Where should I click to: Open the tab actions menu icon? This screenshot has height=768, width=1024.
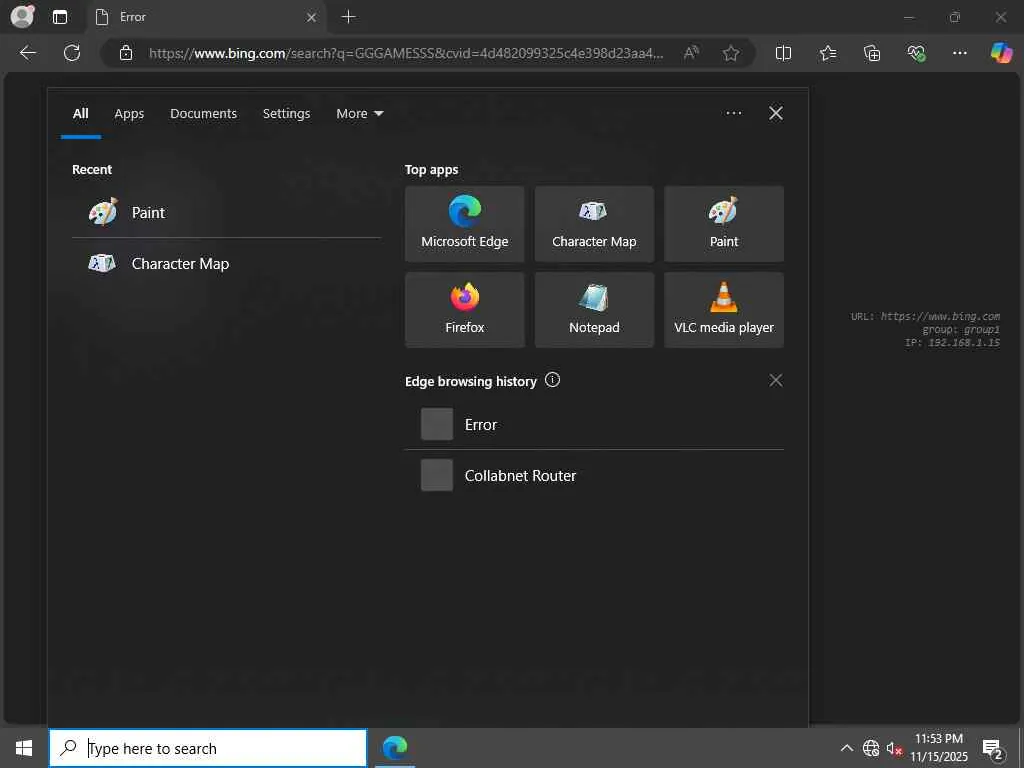(60, 17)
